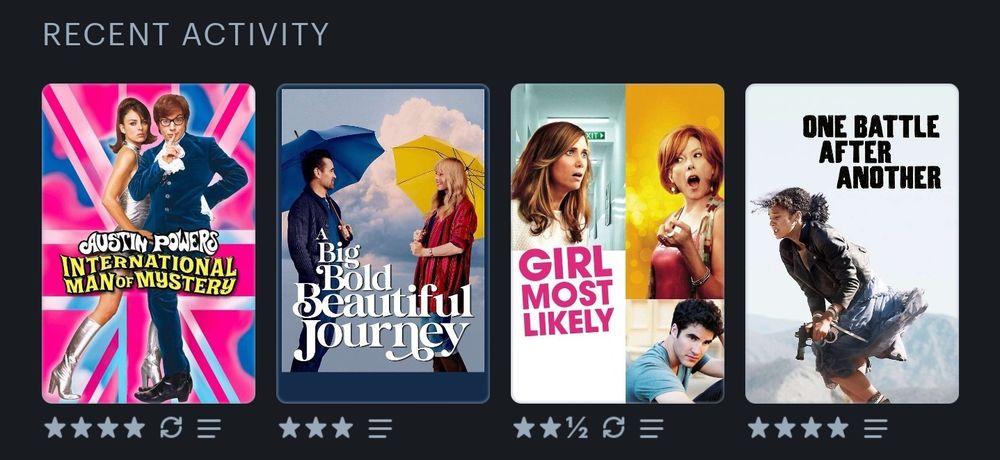
Task: Click the fourth star under Austin Powers
Action: 134,427
